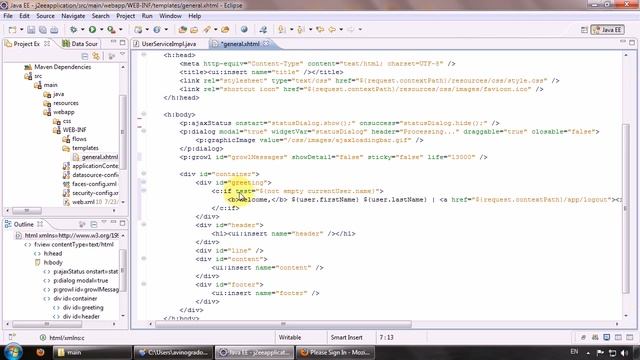Screen dimensions: 640x360
Task: Open the Navigate menu
Action: 73,16
